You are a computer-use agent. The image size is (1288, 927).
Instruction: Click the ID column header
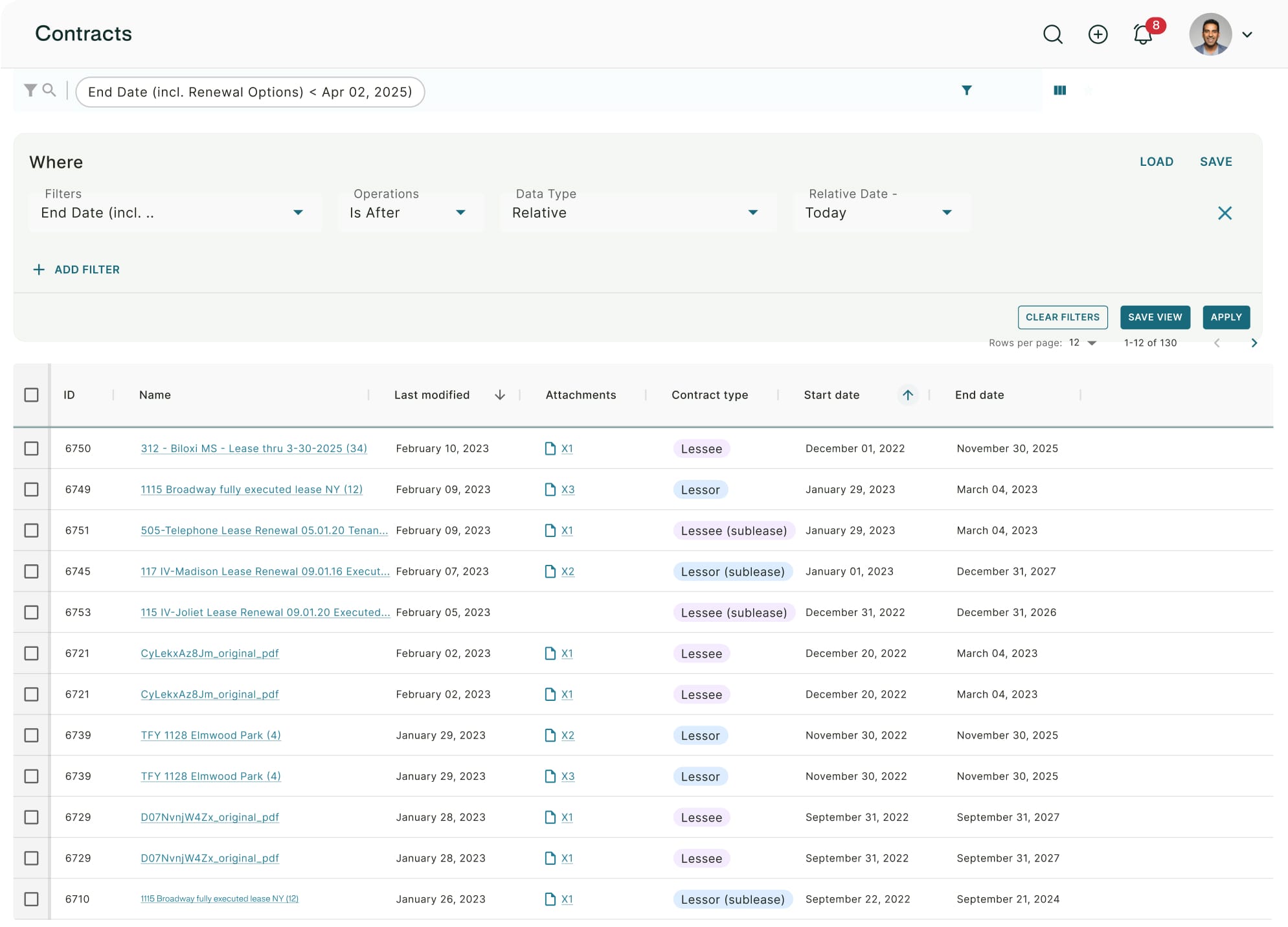point(69,395)
